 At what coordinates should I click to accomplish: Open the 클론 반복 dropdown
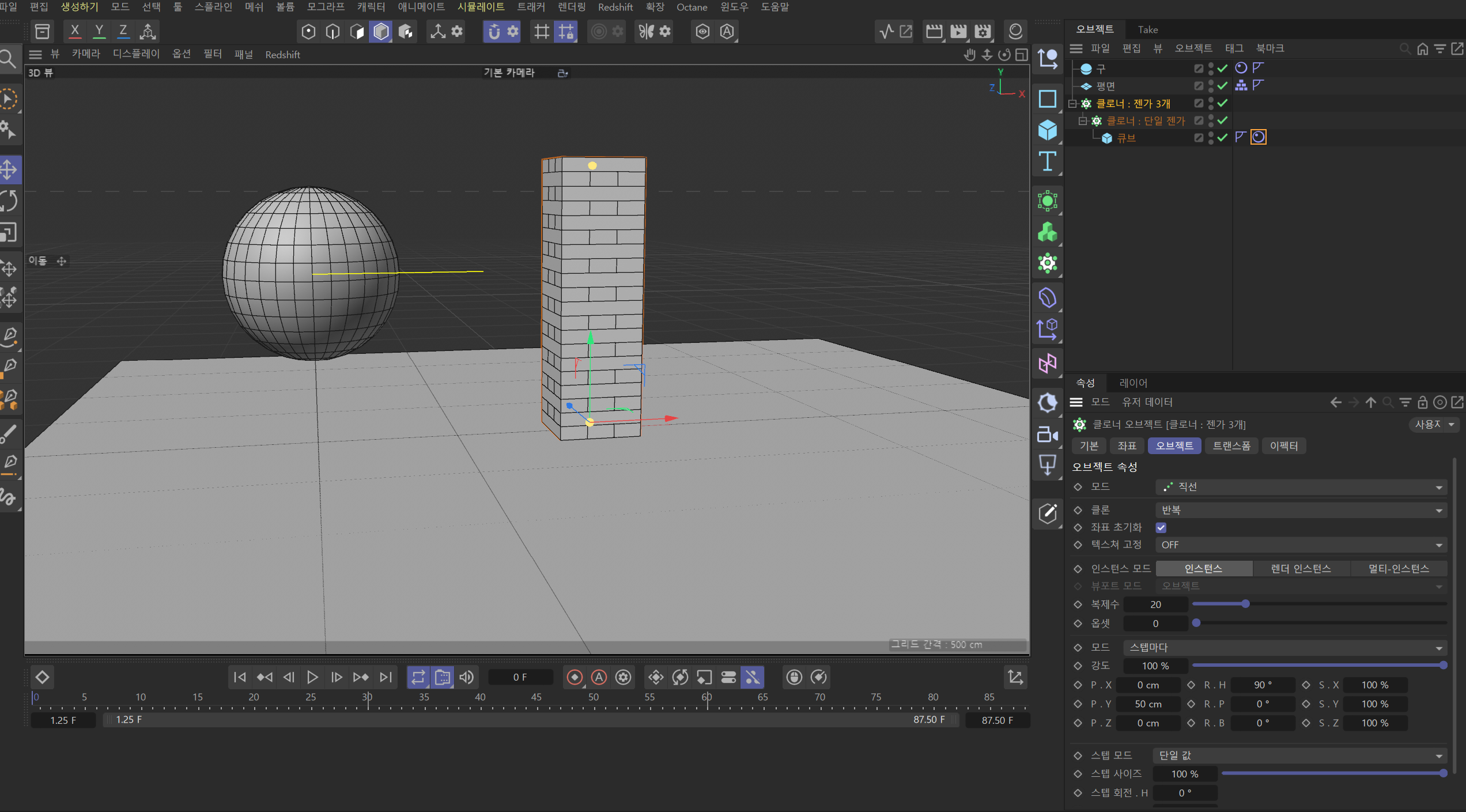[1301, 510]
